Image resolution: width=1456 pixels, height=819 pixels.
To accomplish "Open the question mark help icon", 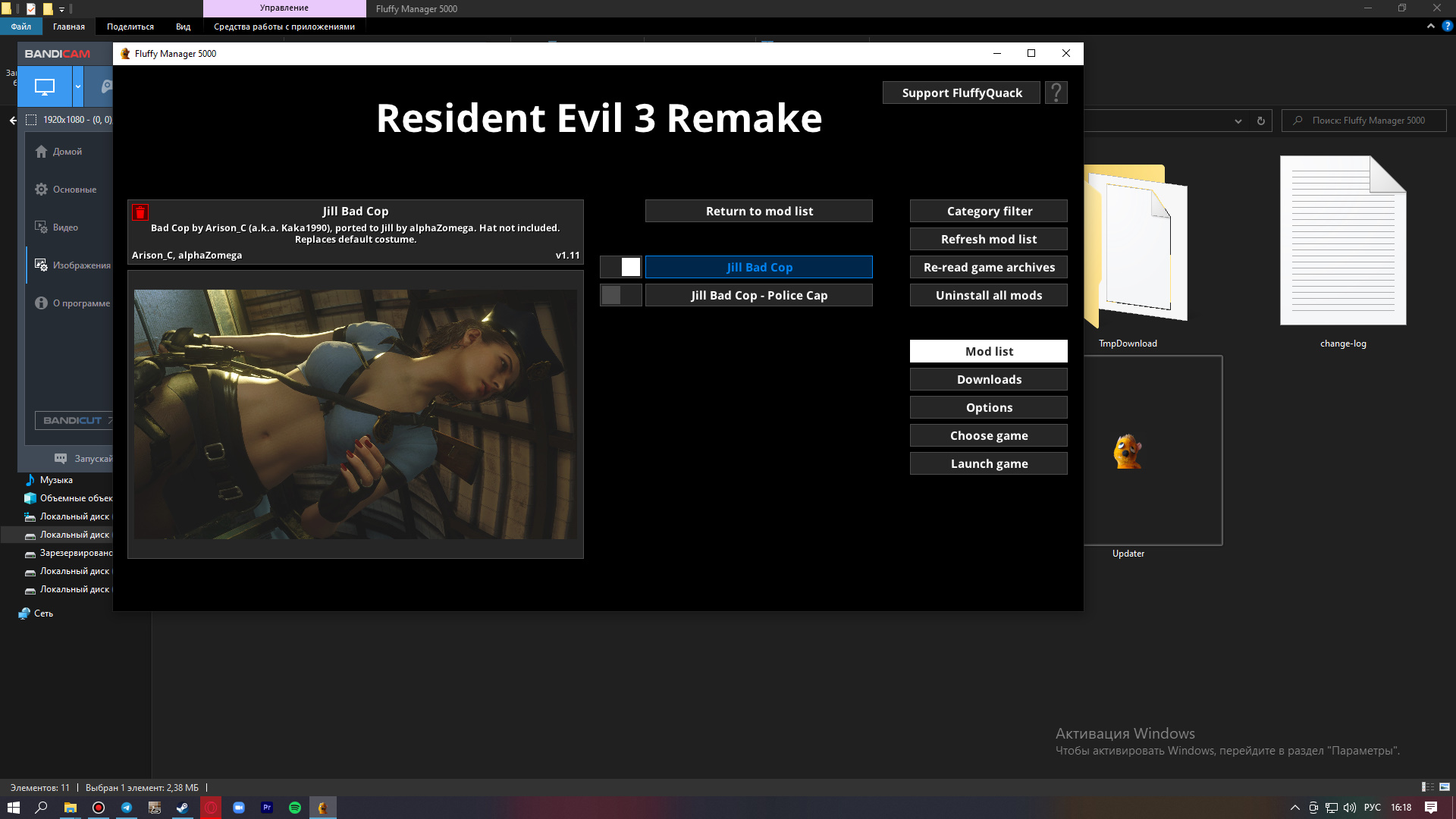I will click(1056, 93).
